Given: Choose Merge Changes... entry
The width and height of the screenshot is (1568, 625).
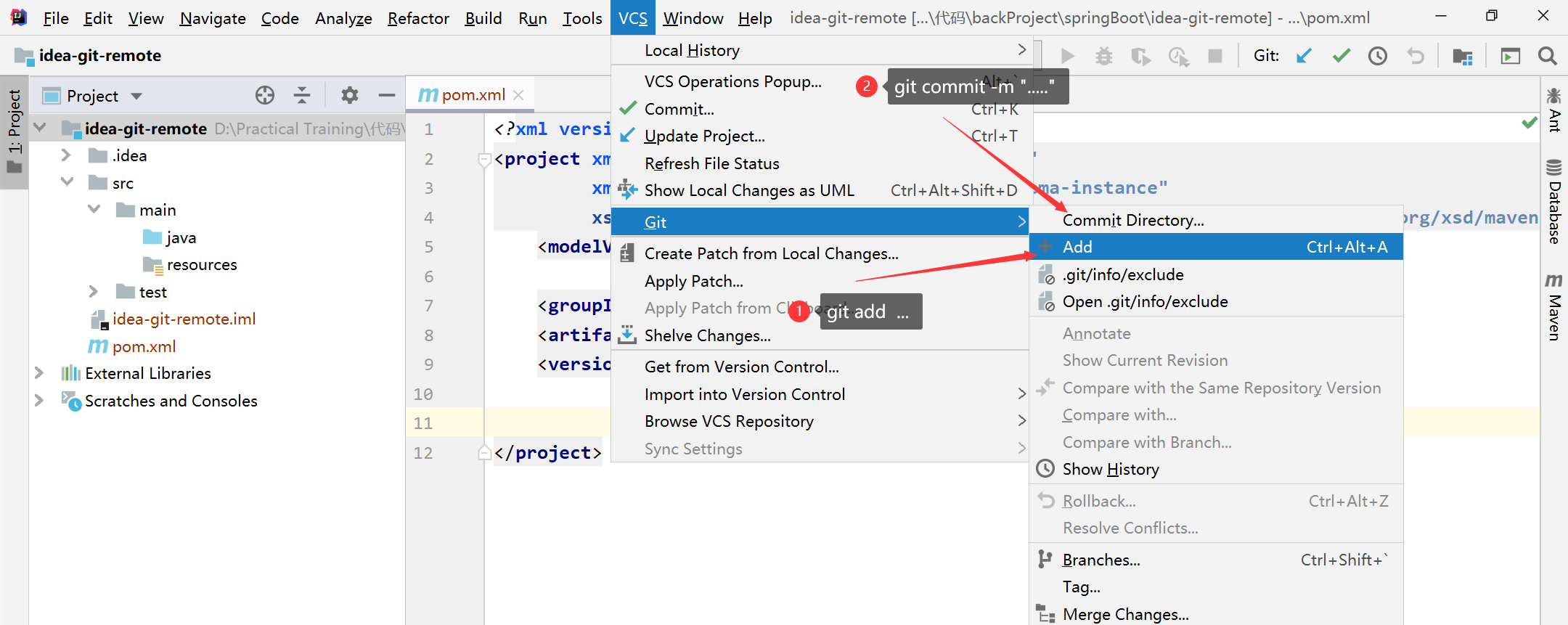Looking at the screenshot, I should coord(1217,614).
